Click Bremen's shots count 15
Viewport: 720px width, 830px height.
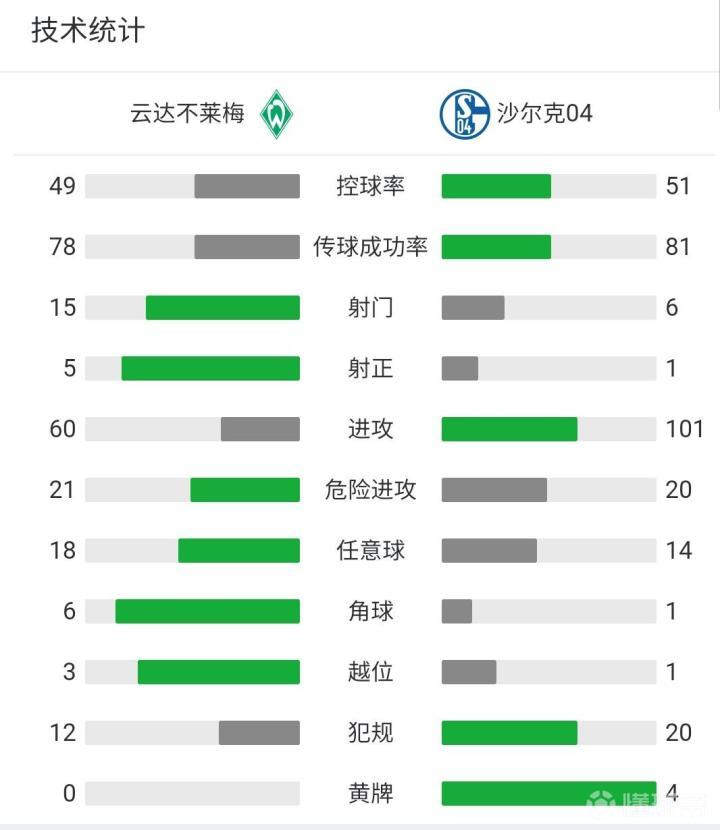63,308
